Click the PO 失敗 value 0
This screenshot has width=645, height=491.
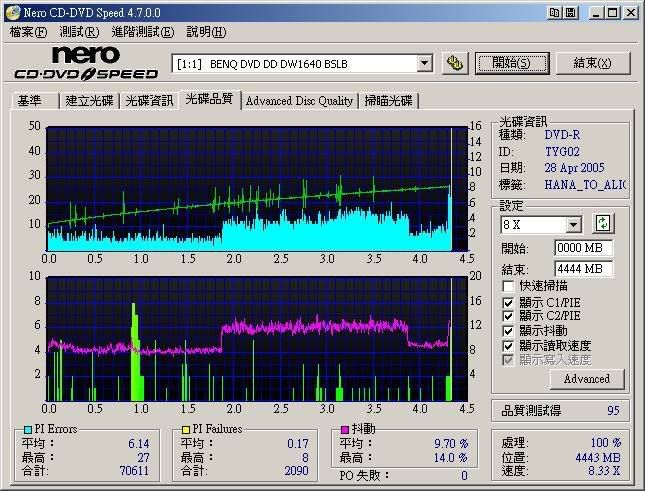pyautogui.click(x=464, y=476)
